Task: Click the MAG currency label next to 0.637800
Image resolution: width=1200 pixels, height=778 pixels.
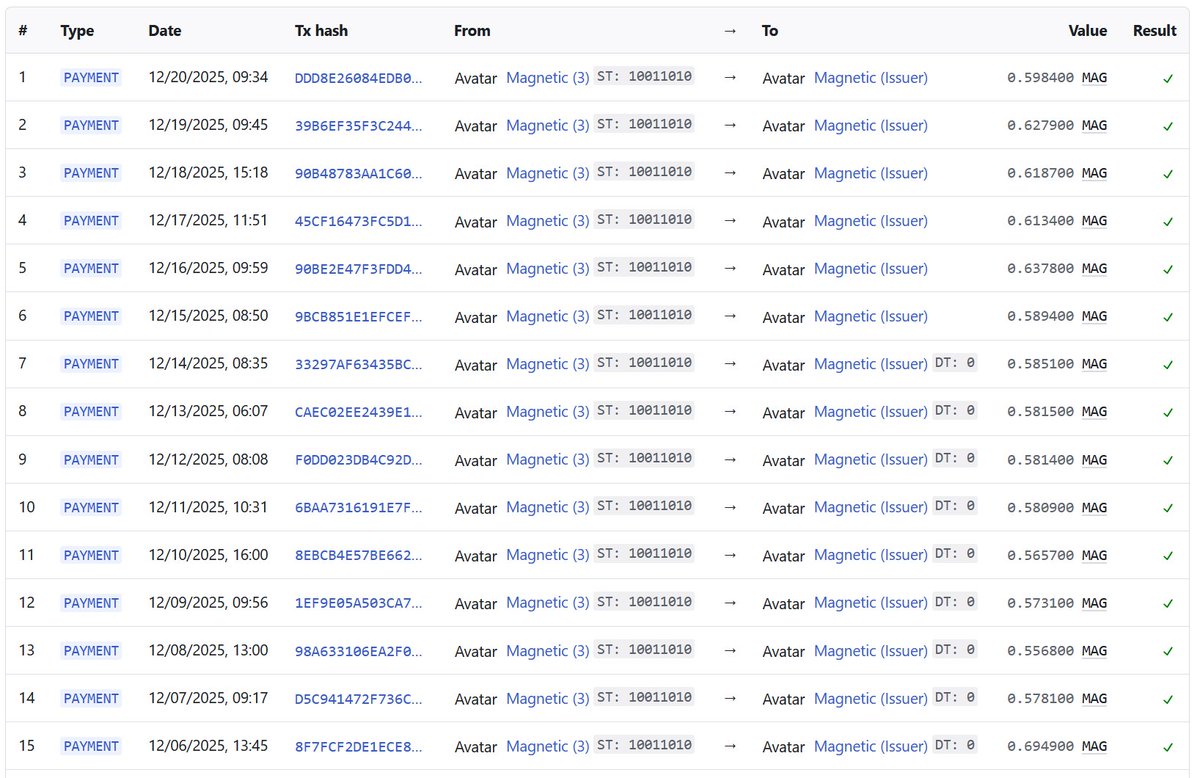Action: point(1094,269)
